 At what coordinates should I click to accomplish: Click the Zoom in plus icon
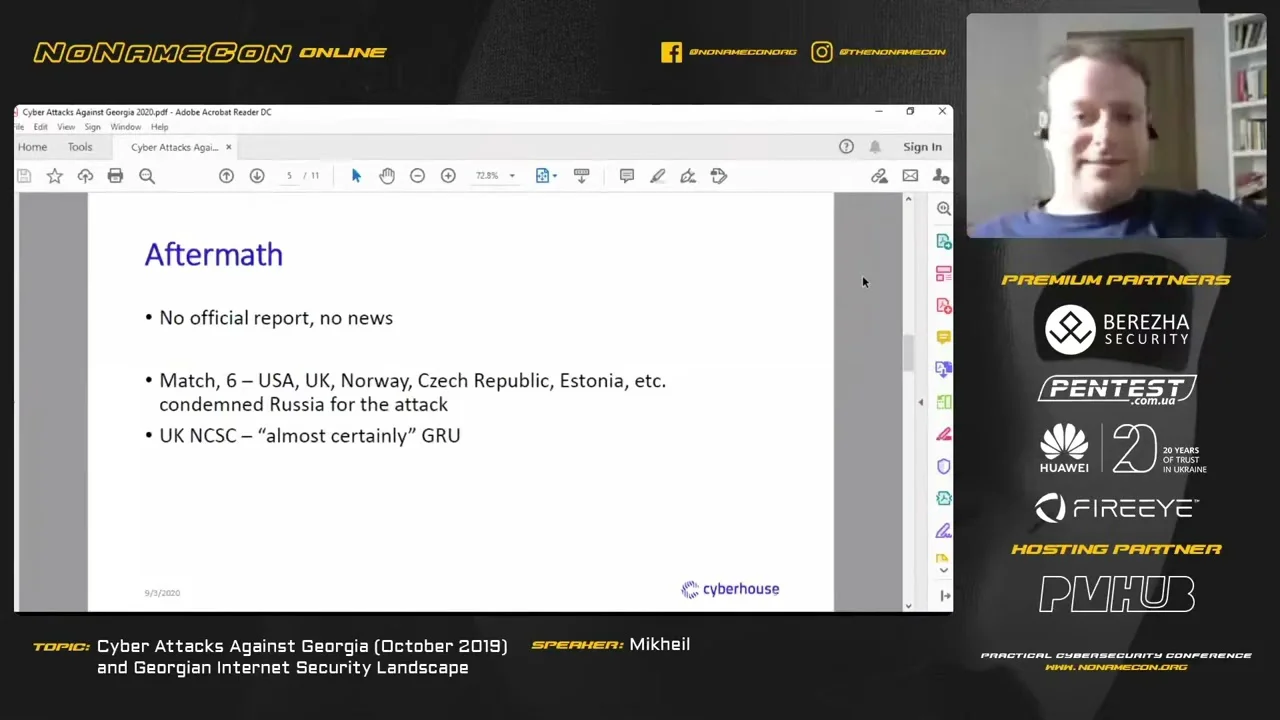(448, 176)
